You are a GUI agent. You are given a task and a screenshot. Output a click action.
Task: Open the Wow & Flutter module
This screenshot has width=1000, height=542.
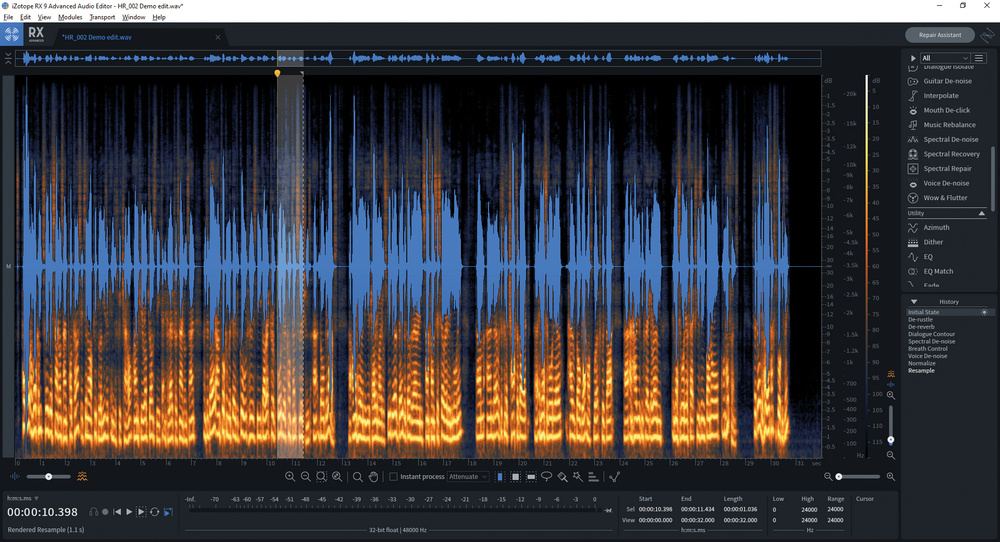click(x=947, y=198)
